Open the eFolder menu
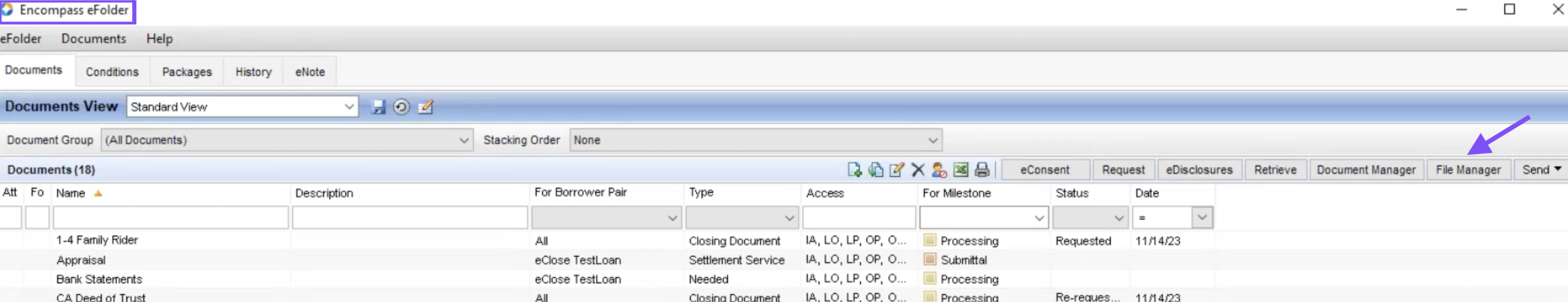This screenshot has height=302, width=1568. (21, 39)
